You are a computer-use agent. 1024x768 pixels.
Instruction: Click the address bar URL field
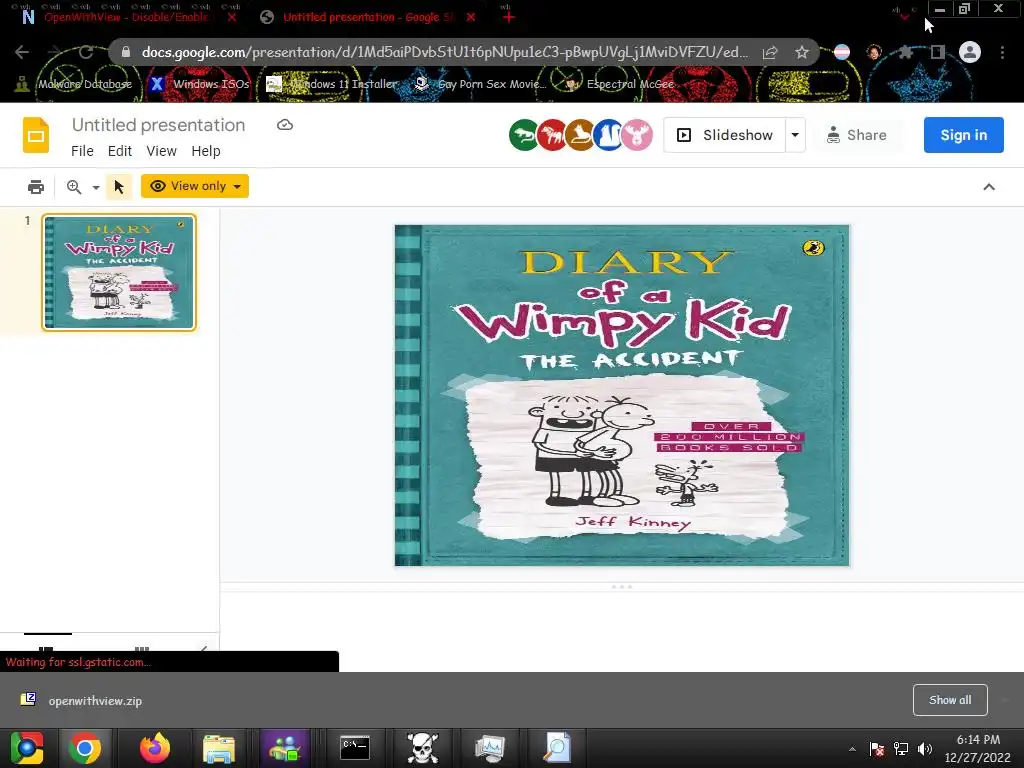[444, 52]
